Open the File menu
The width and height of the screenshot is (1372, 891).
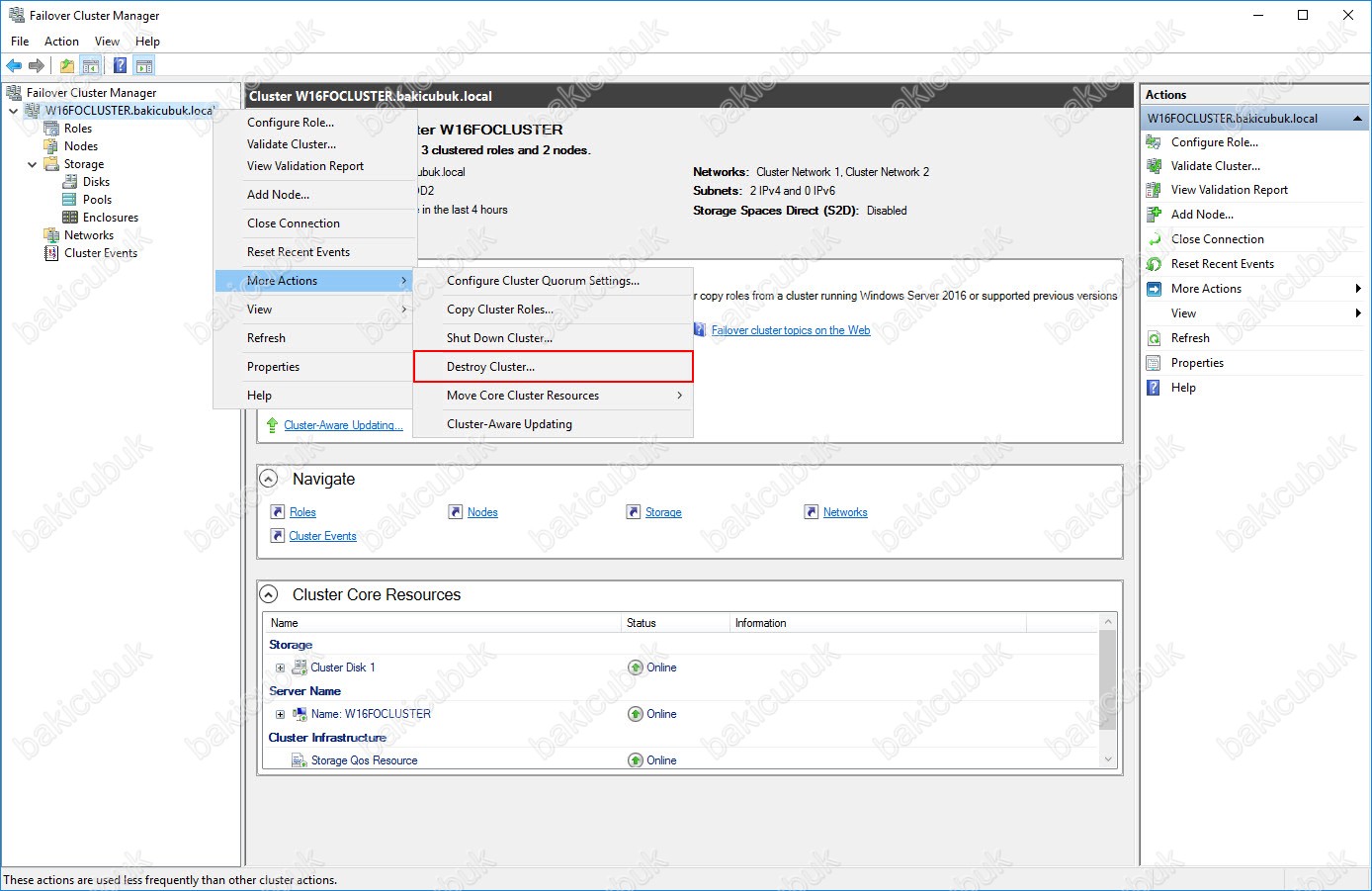coord(20,42)
